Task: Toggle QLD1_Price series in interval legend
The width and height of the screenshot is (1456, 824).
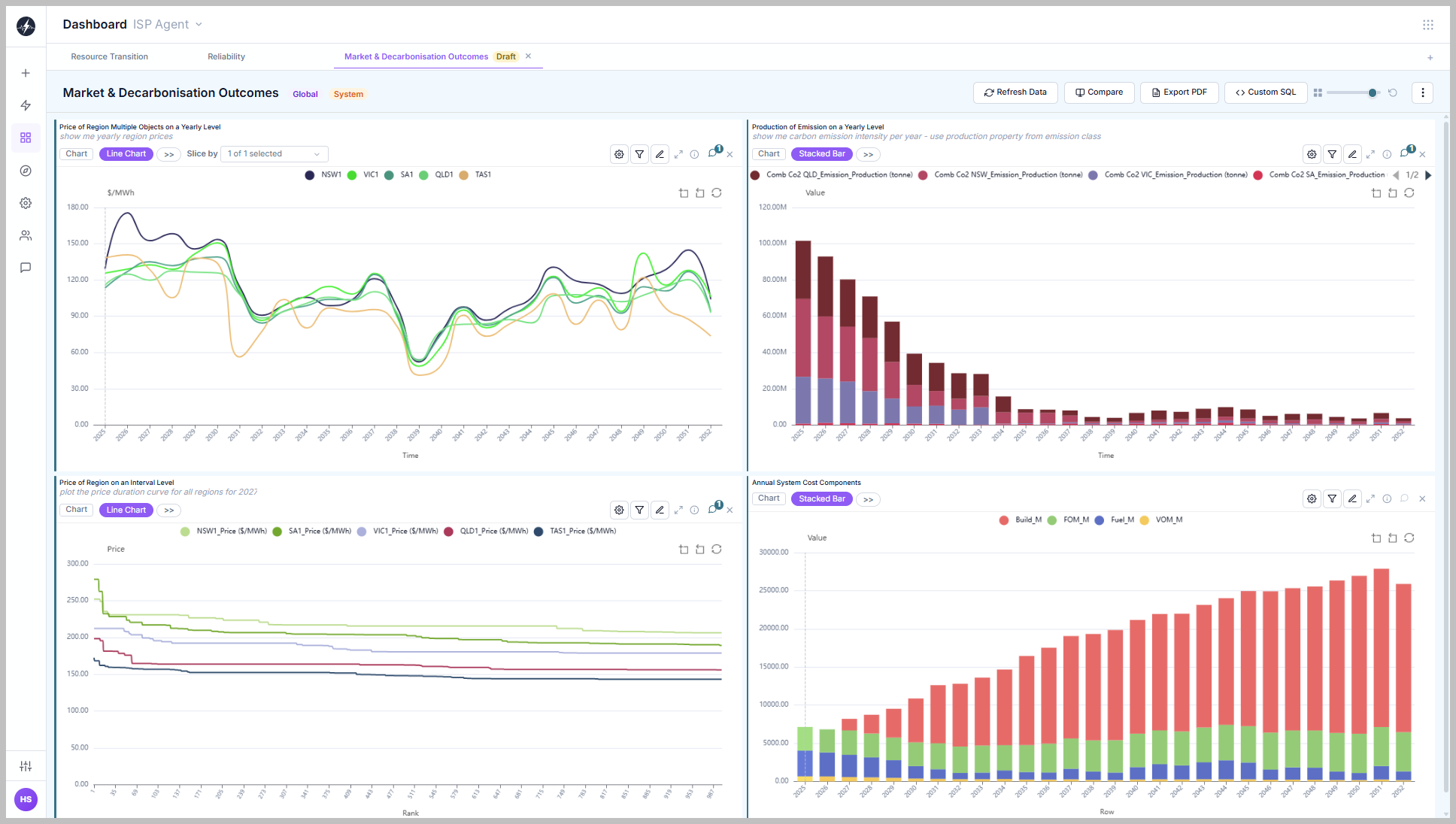Action: (x=487, y=531)
